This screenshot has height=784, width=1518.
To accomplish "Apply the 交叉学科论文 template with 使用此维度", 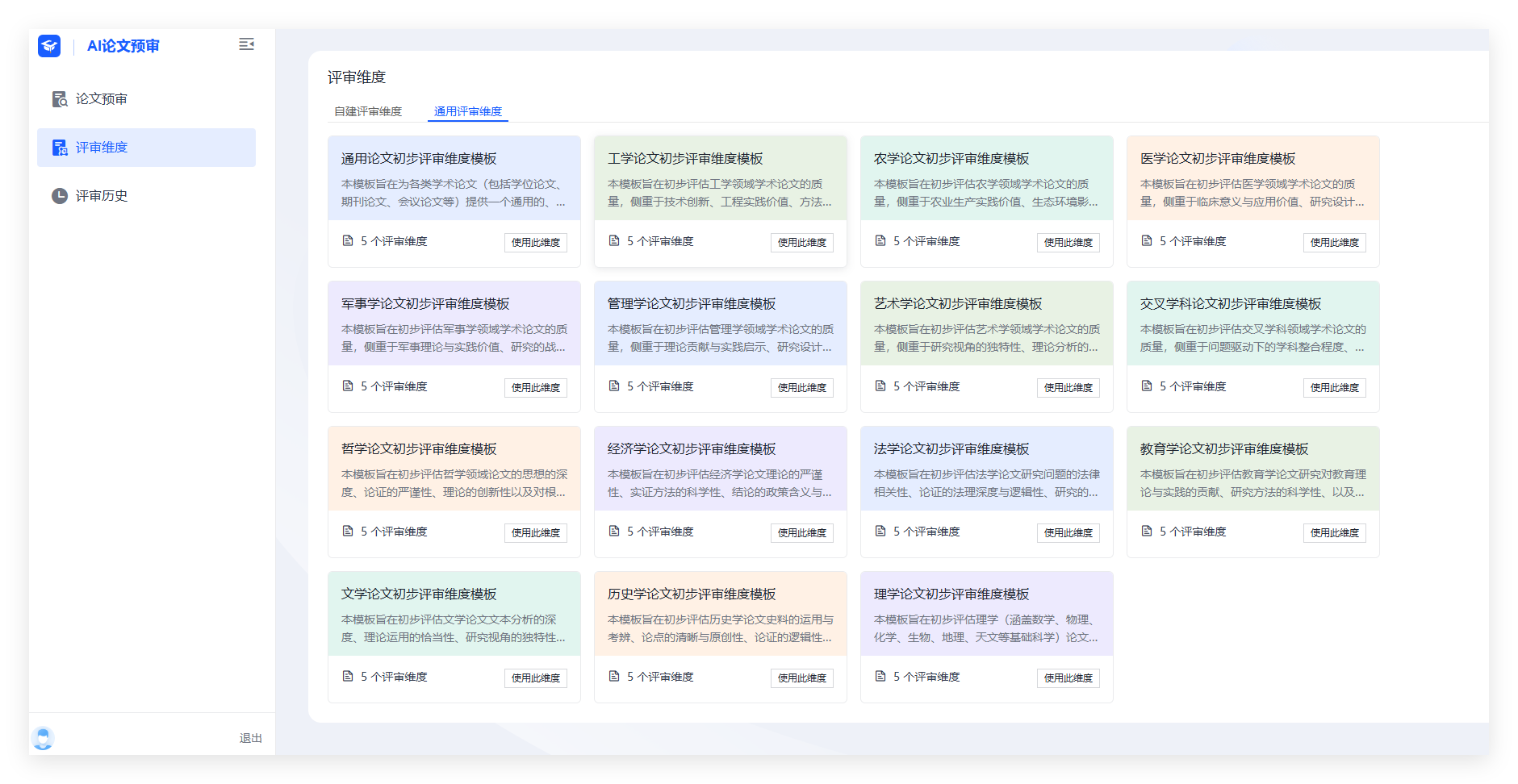I will [x=1334, y=388].
